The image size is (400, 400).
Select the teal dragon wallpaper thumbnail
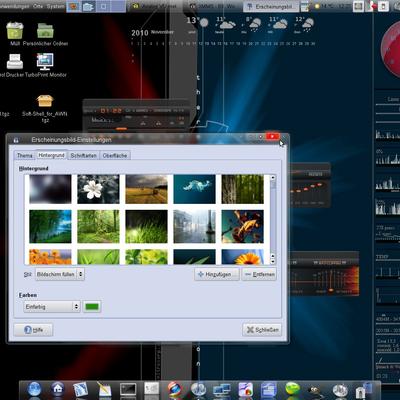tap(194, 189)
